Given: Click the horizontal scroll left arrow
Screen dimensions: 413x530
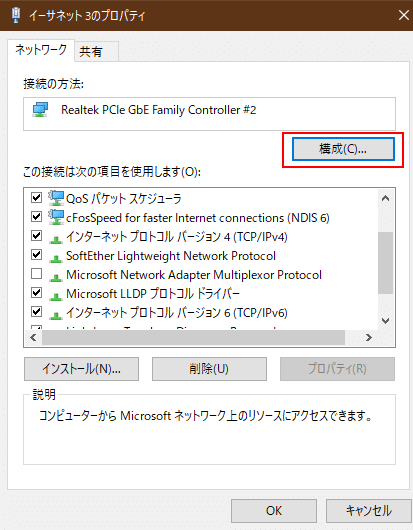Looking at the screenshot, I should click(33, 337).
